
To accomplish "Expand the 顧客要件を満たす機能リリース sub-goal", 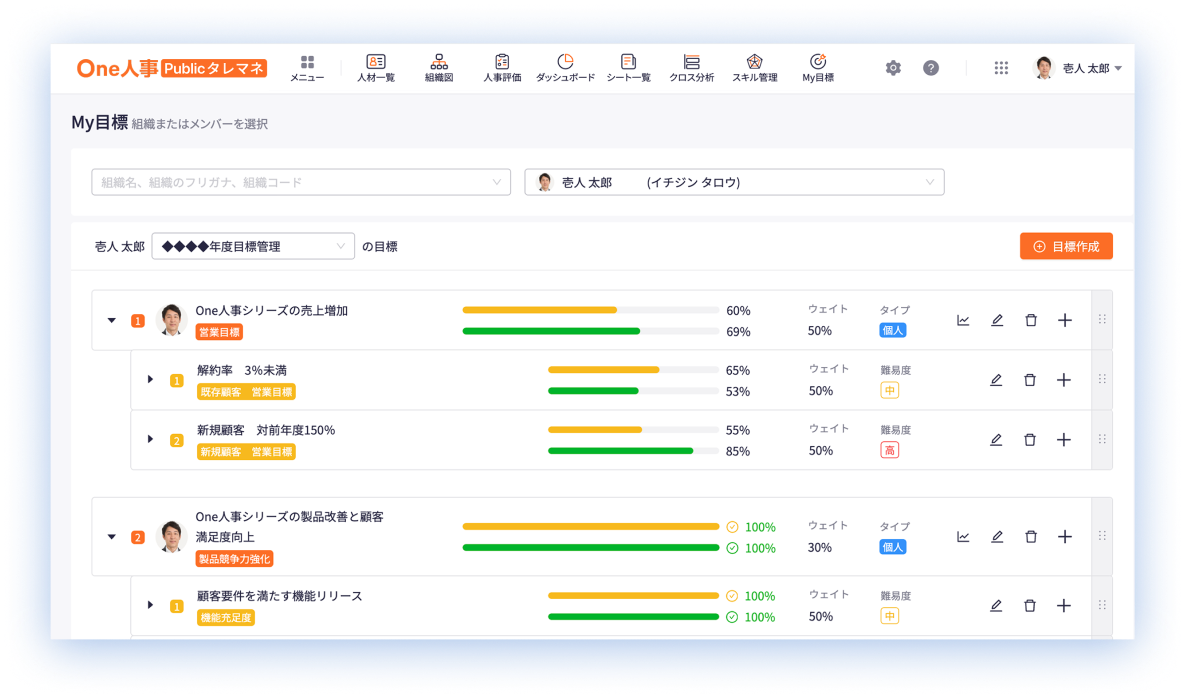I will pyautogui.click(x=151, y=605).
